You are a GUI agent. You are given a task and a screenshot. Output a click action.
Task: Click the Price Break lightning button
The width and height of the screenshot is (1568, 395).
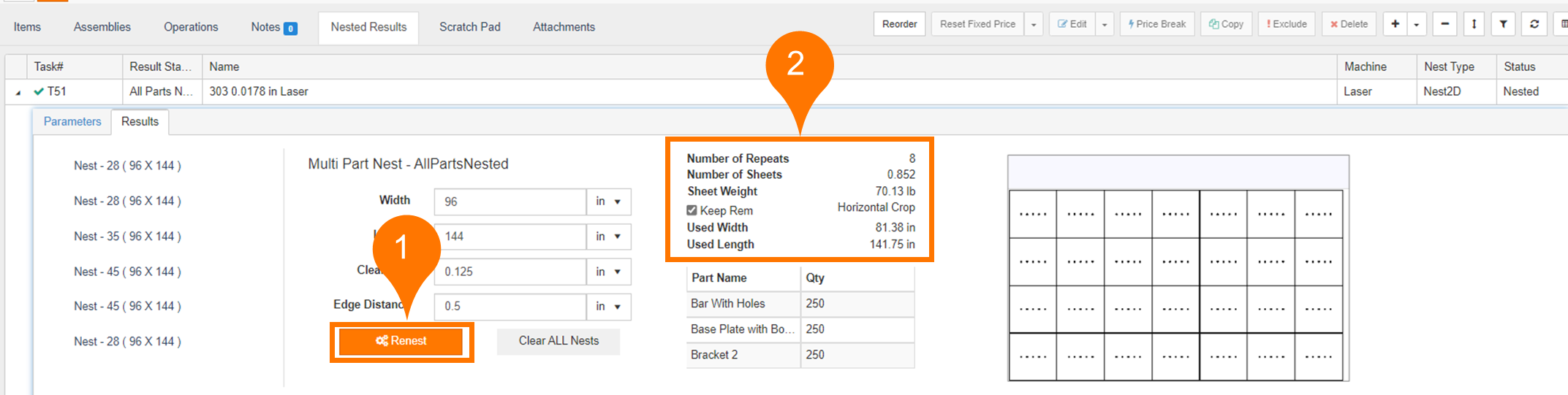coord(1156,24)
